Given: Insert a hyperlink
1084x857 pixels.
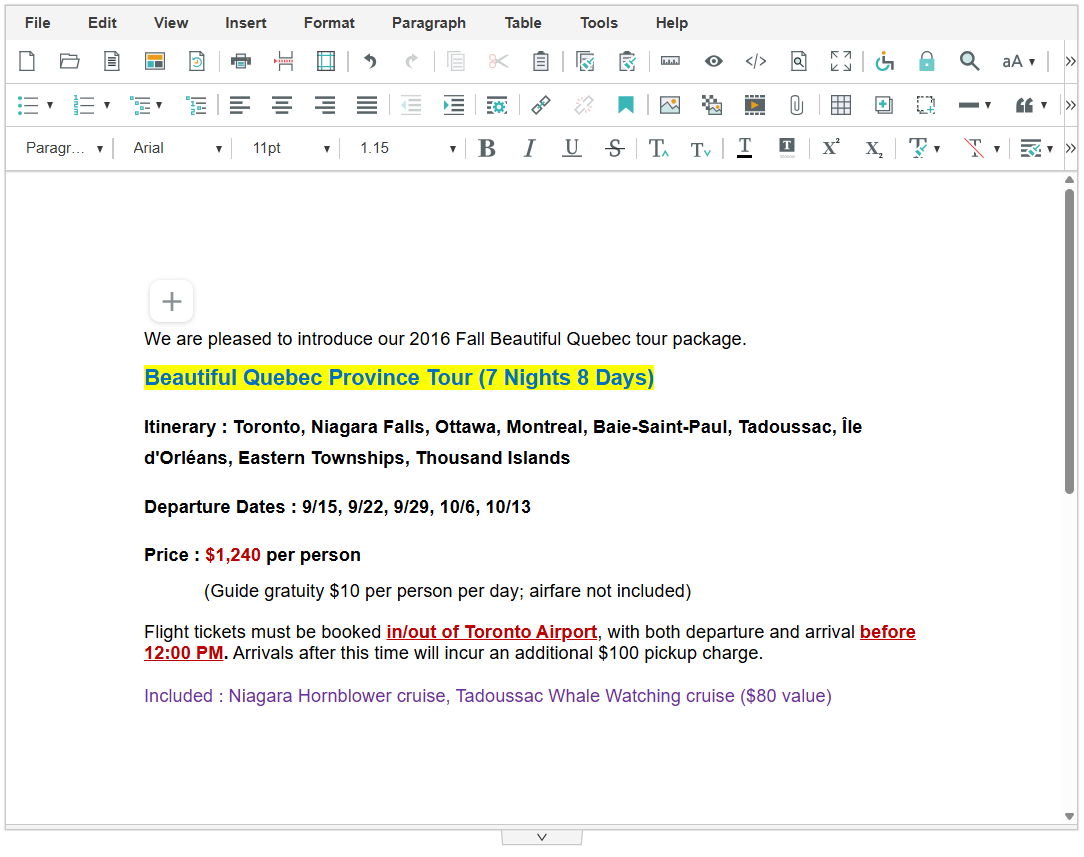Looking at the screenshot, I should 541,105.
